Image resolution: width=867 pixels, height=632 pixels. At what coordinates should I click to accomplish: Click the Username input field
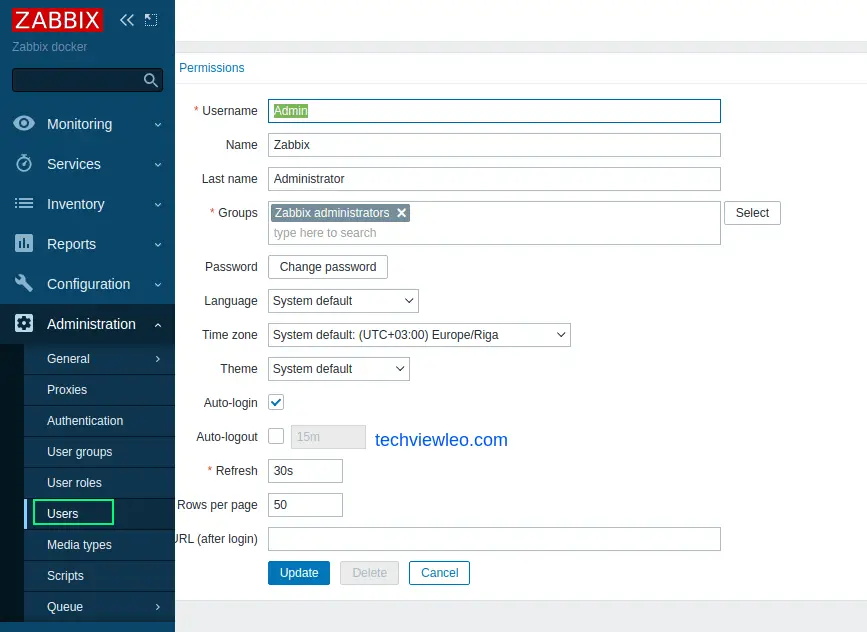pyautogui.click(x=494, y=111)
